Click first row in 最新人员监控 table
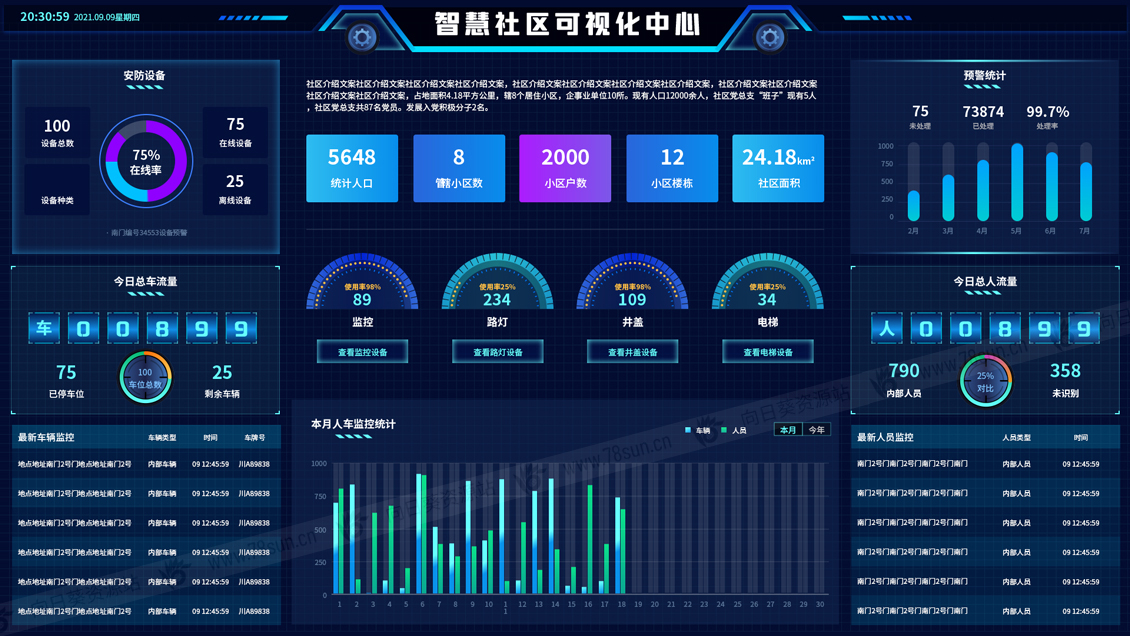This screenshot has width=1130, height=636. point(985,464)
